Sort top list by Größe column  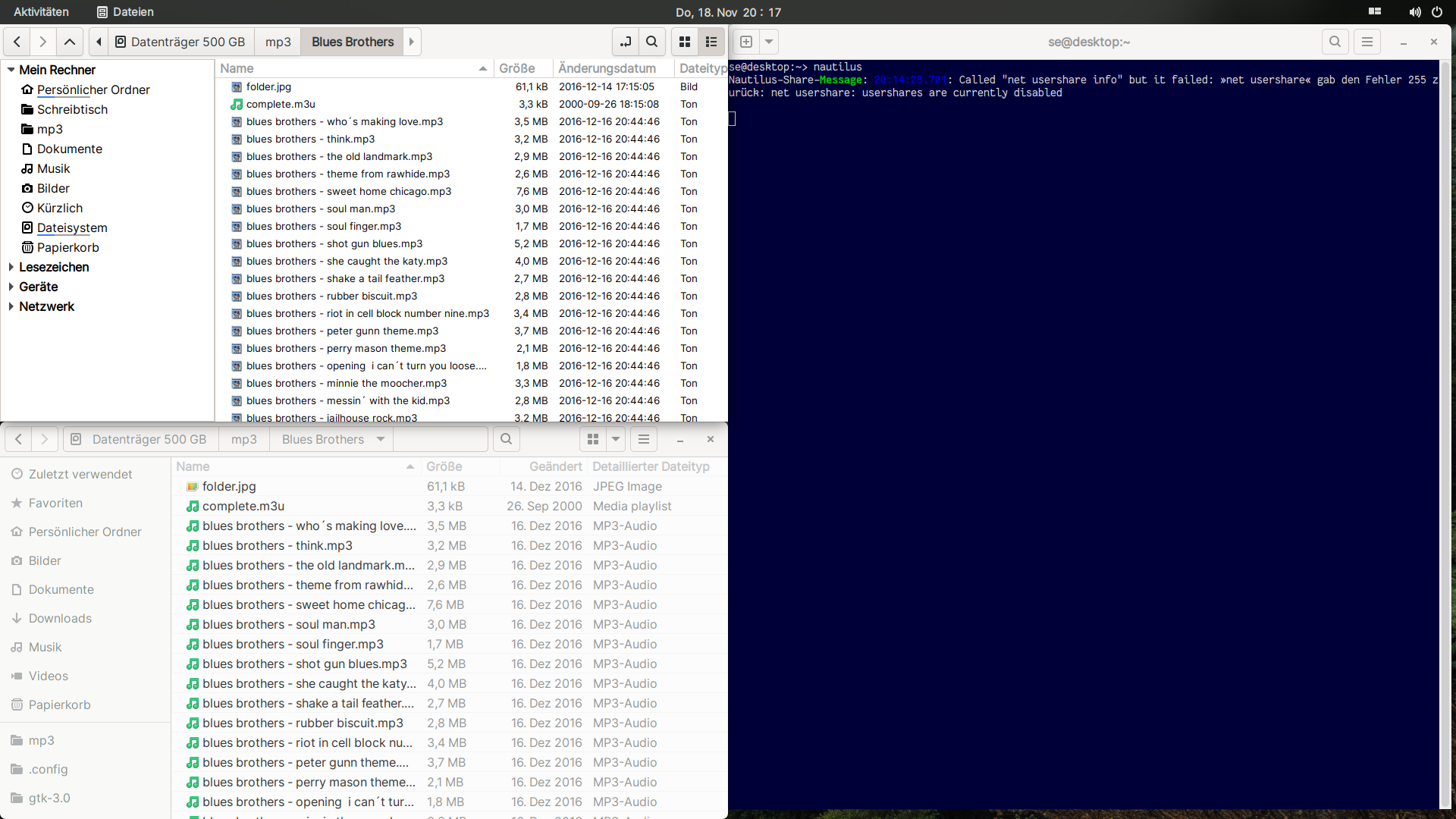(517, 68)
